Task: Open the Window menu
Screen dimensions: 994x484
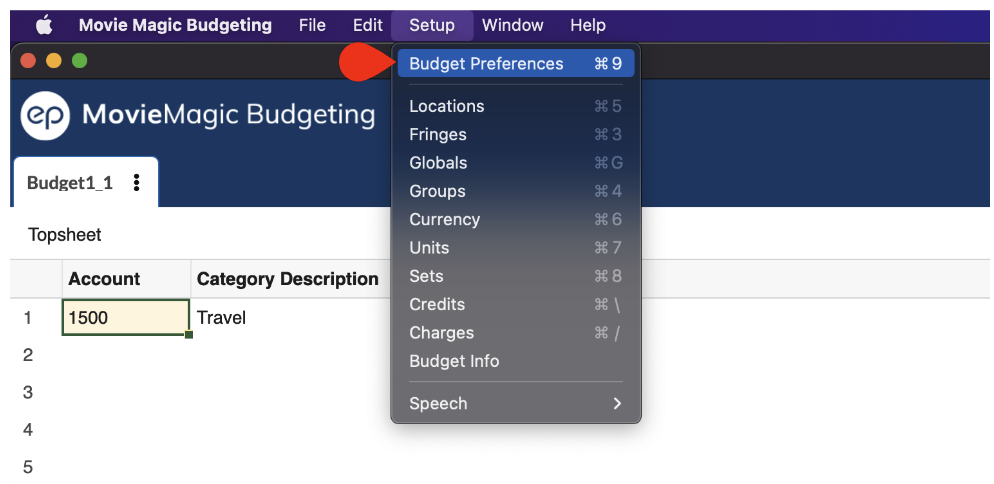Action: [x=512, y=25]
